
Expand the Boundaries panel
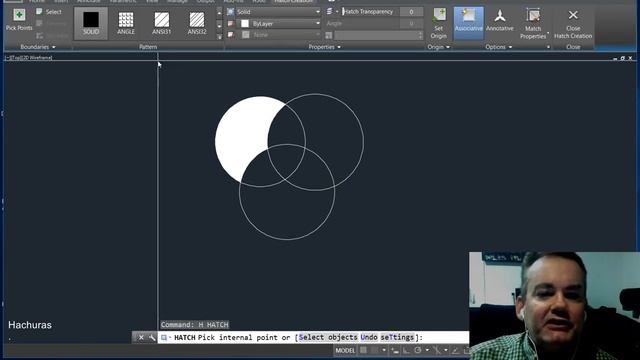38,47
